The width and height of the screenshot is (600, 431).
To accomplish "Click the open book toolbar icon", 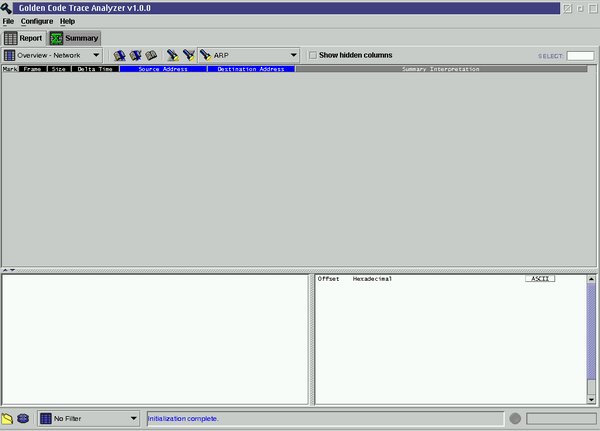I will [151, 56].
